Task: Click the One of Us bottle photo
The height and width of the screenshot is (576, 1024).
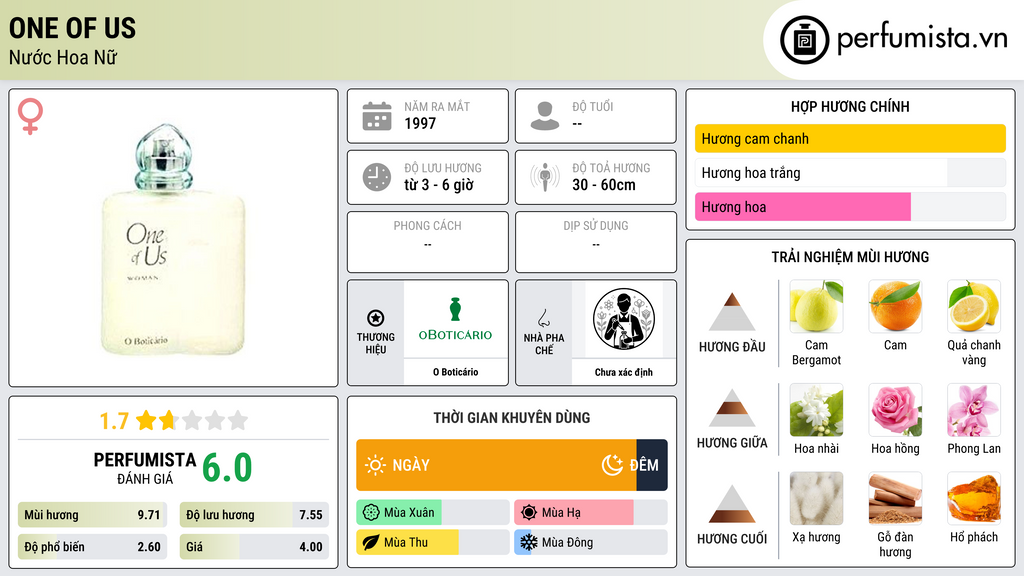Action: [173, 239]
